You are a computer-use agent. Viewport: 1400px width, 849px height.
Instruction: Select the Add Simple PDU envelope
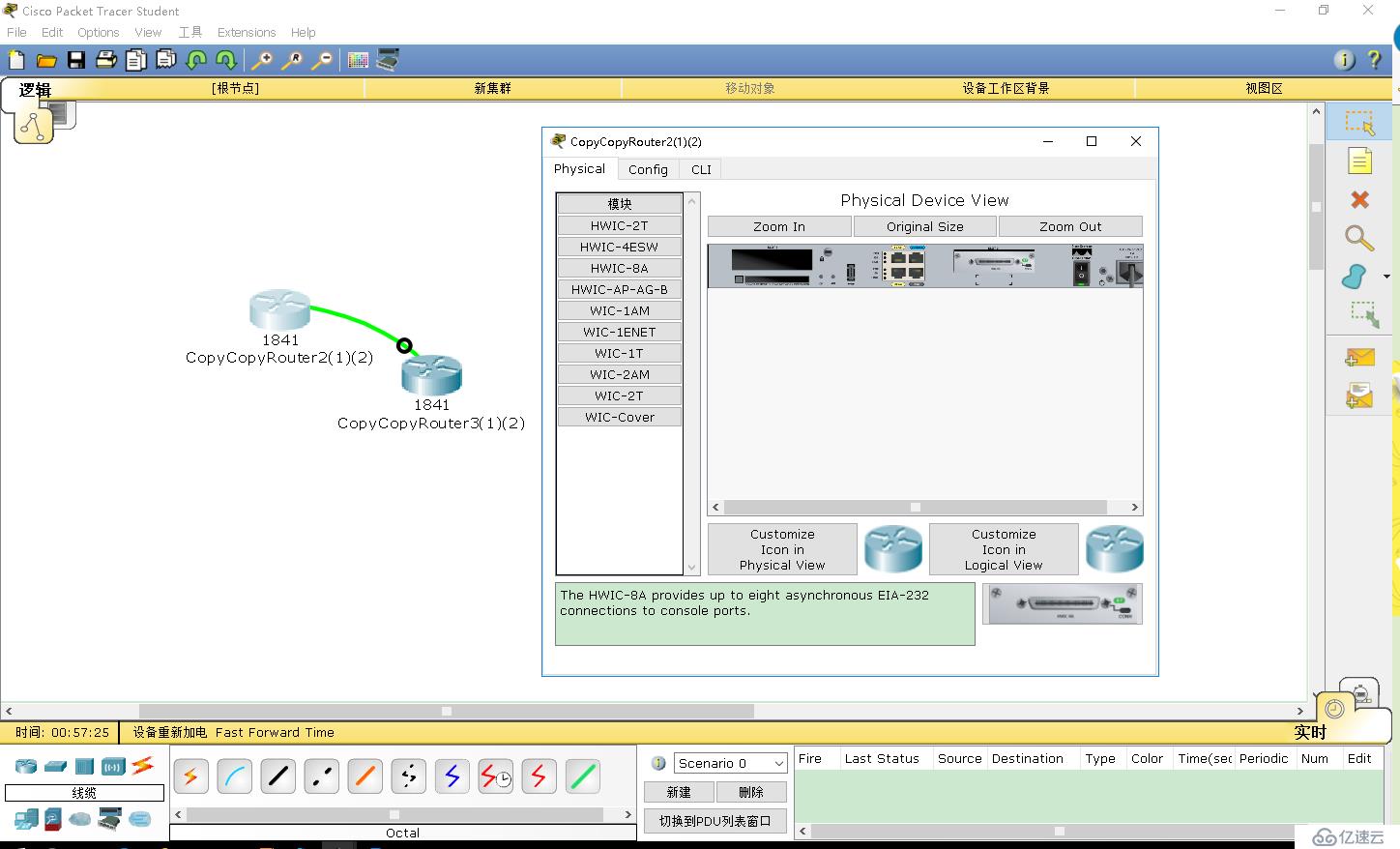(x=1359, y=357)
